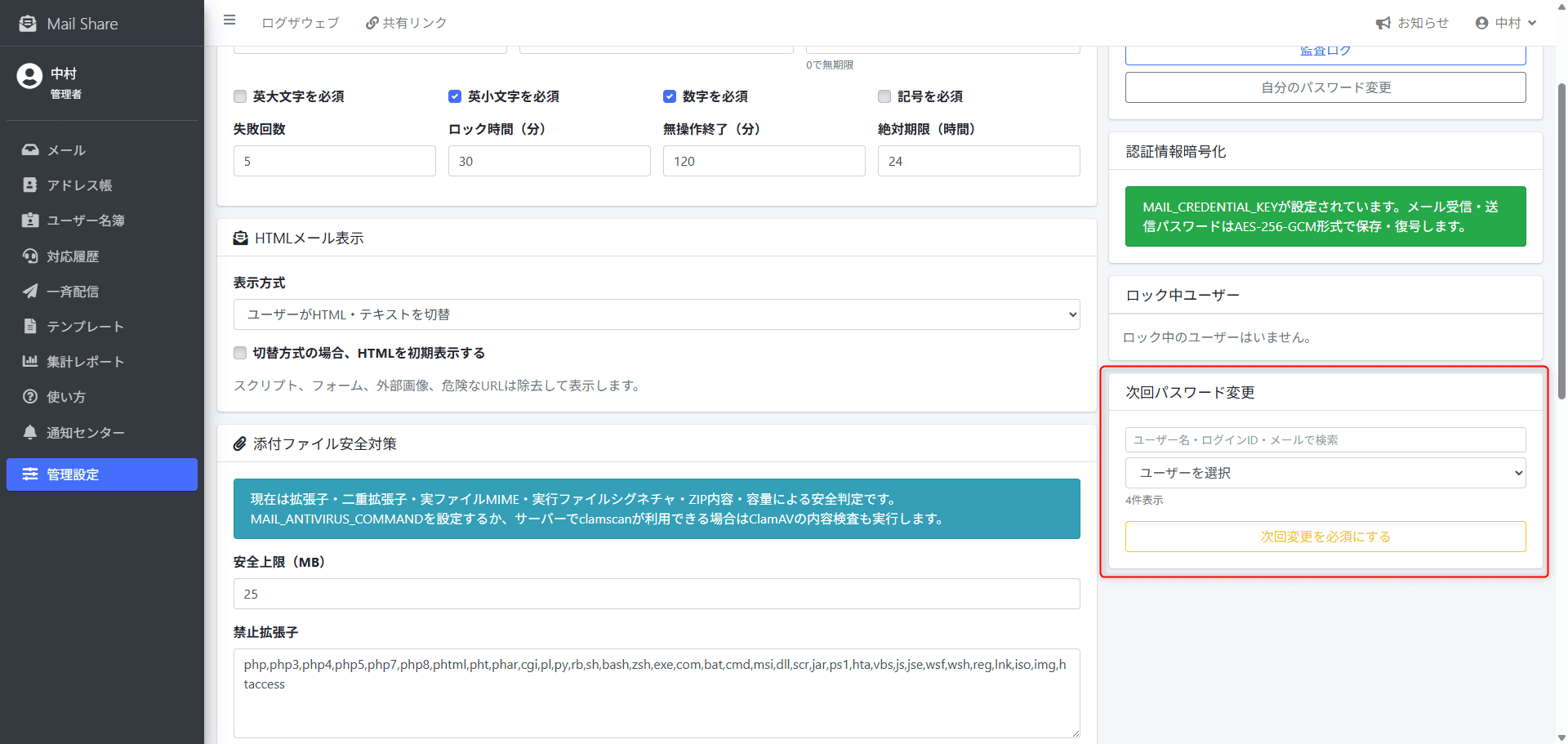The image size is (1568, 744).
Task: Click the 添付ファイル安全対策 paperclip icon
Action: [x=240, y=444]
